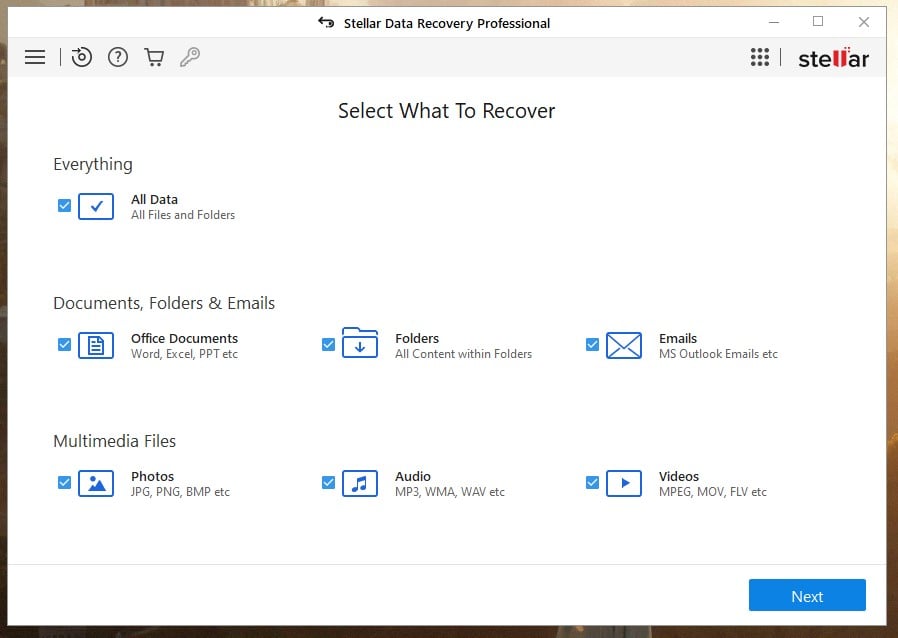This screenshot has height=638, width=898.
Task: Open the nine-dot apps grid icon
Action: click(x=760, y=57)
